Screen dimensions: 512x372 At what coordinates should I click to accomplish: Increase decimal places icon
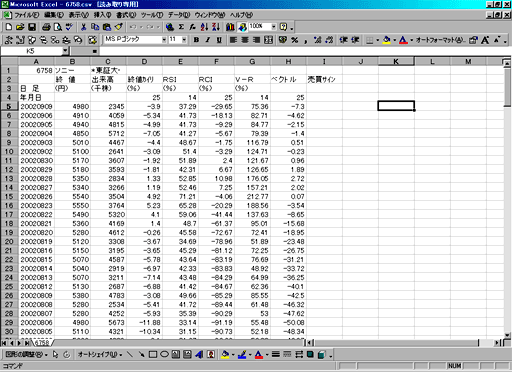coord(318,40)
